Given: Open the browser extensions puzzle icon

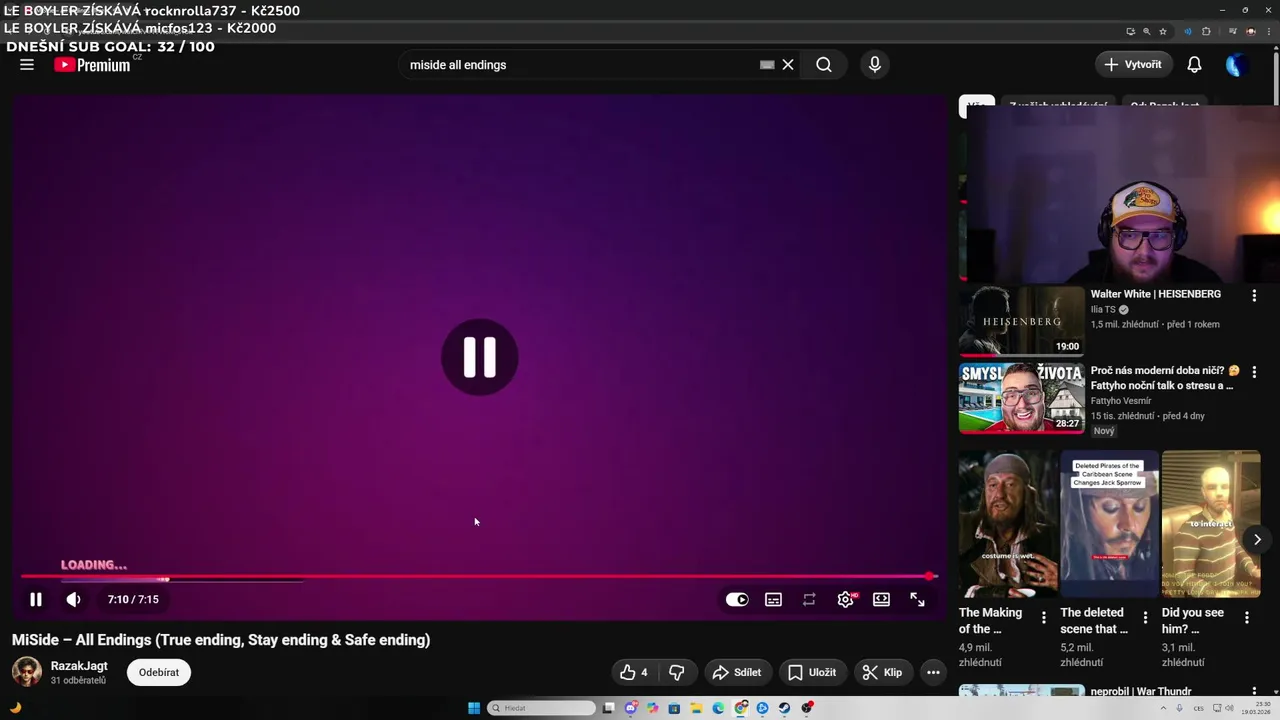Looking at the screenshot, I should (1206, 31).
